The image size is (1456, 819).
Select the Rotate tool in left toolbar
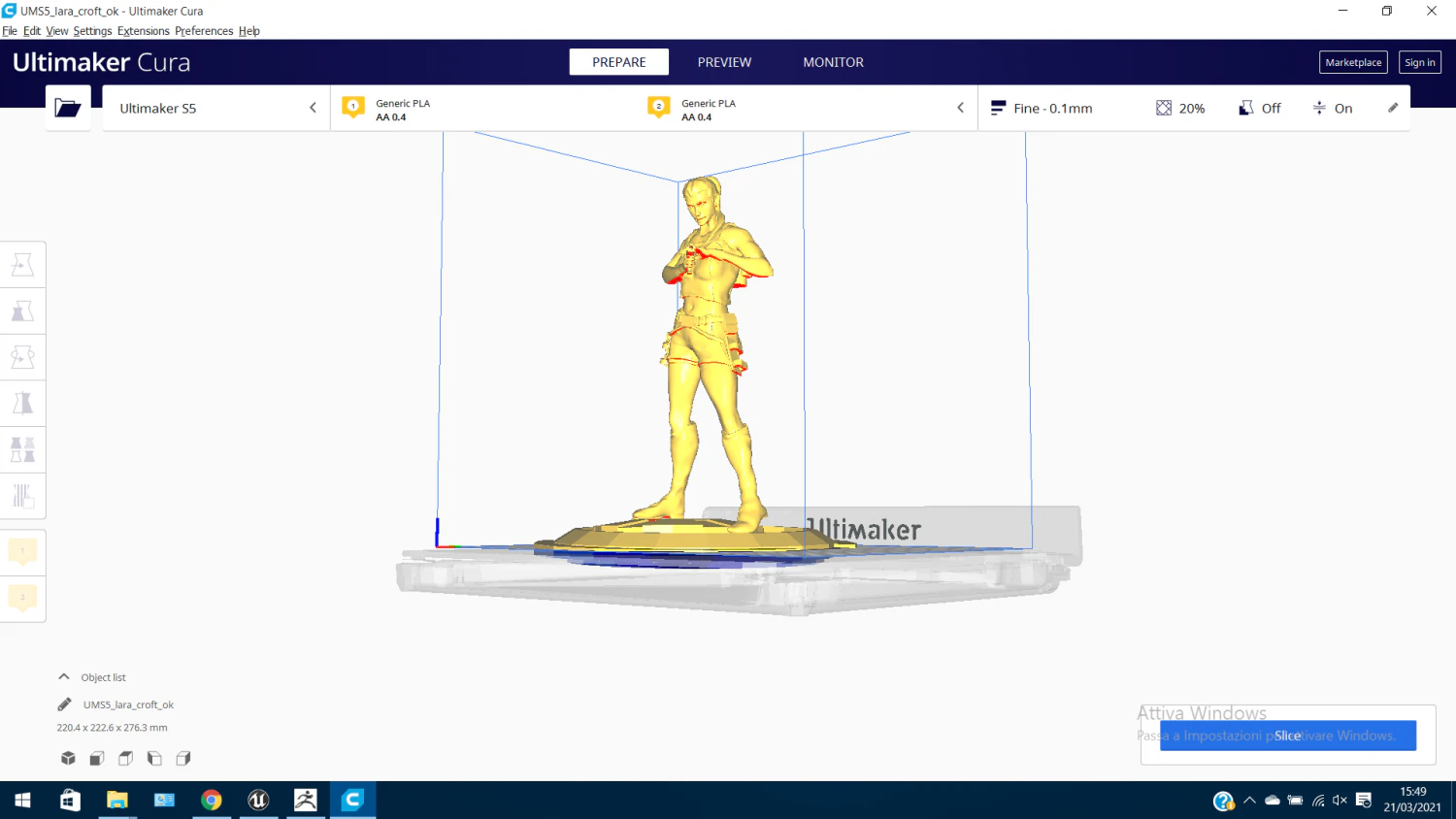(22, 357)
